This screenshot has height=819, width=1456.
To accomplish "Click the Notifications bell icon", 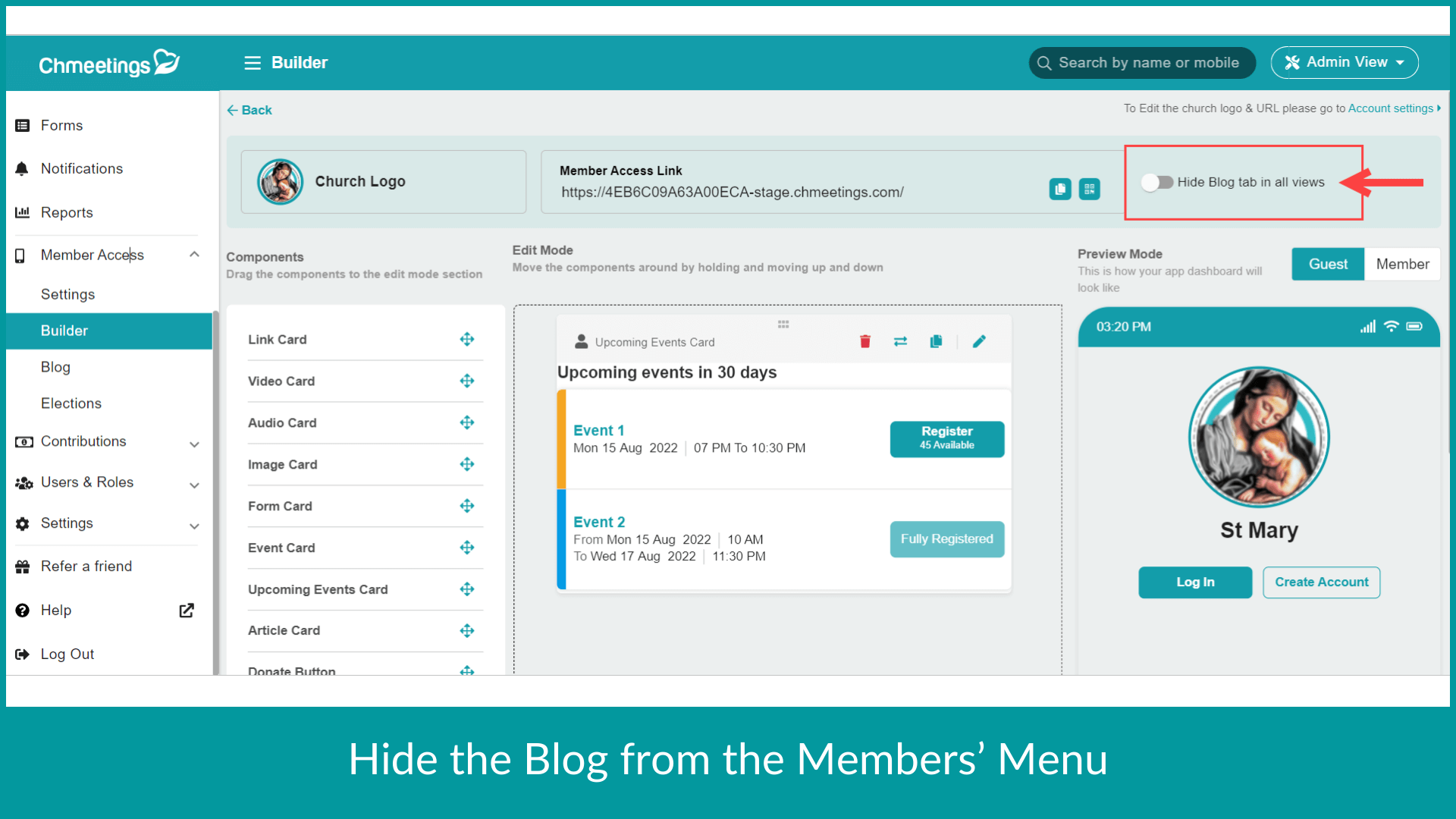I will tap(23, 169).
